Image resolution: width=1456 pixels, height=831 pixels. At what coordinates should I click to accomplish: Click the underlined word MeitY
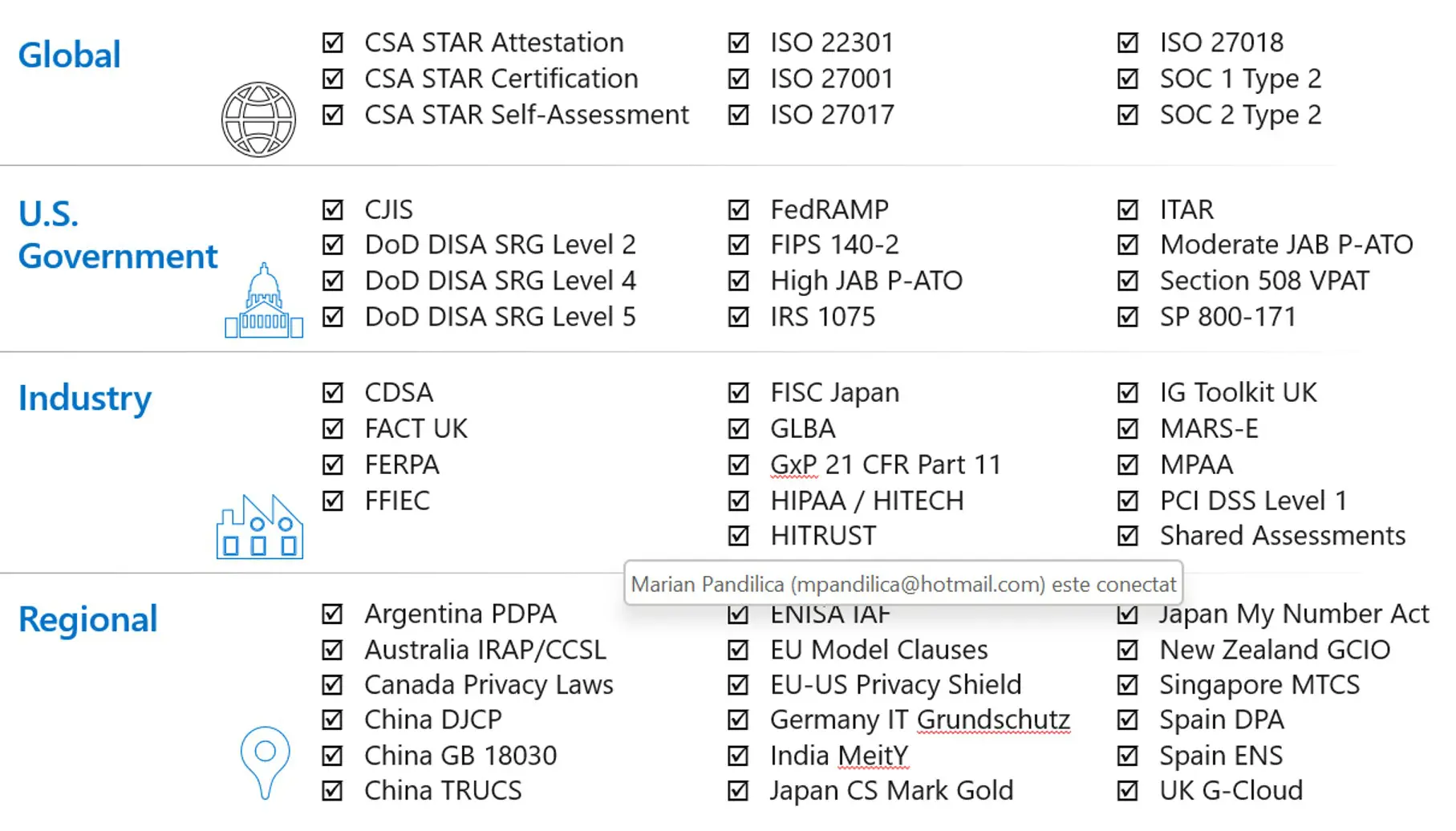point(874,756)
